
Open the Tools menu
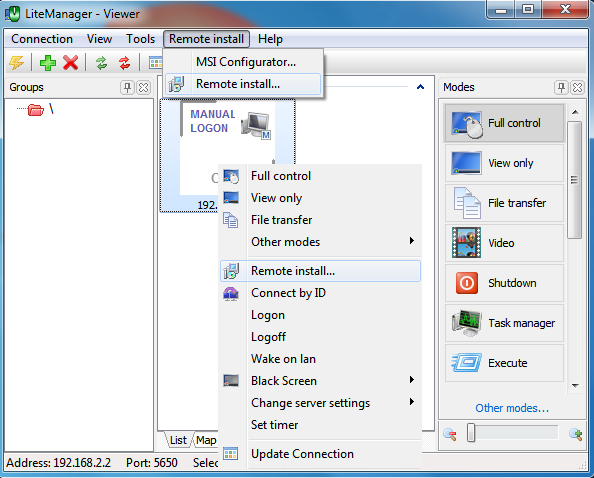141,39
